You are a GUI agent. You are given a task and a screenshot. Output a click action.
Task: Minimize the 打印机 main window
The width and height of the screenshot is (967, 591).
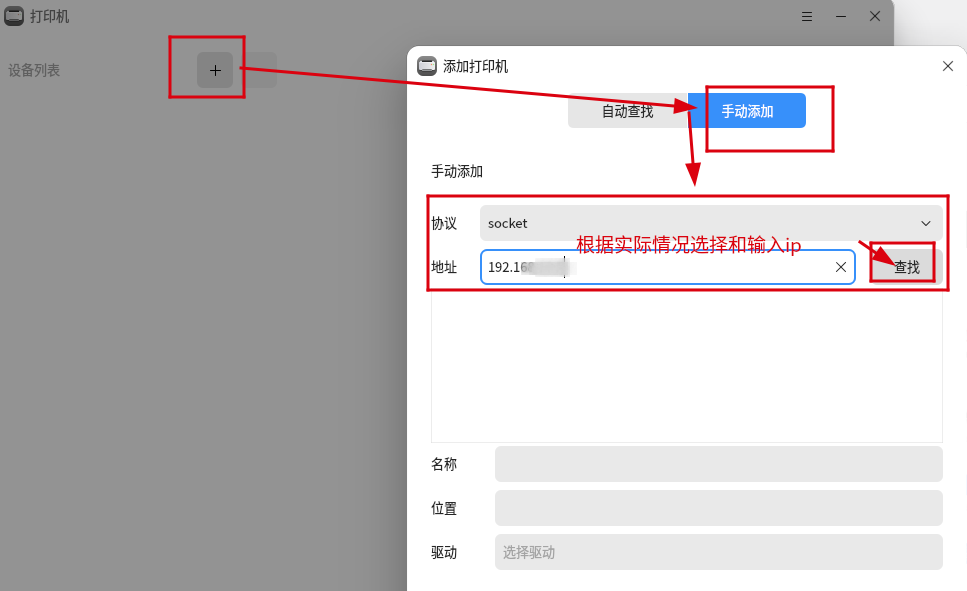841,16
